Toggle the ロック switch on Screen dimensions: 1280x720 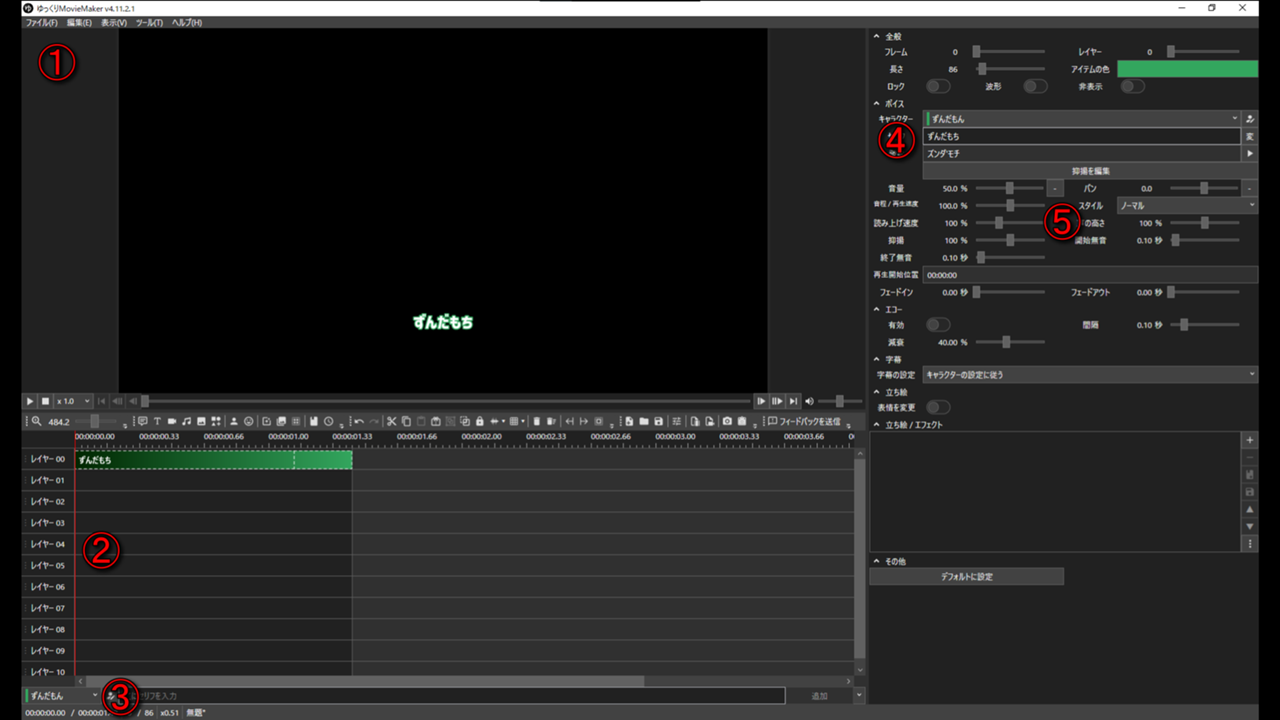(938, 87)
